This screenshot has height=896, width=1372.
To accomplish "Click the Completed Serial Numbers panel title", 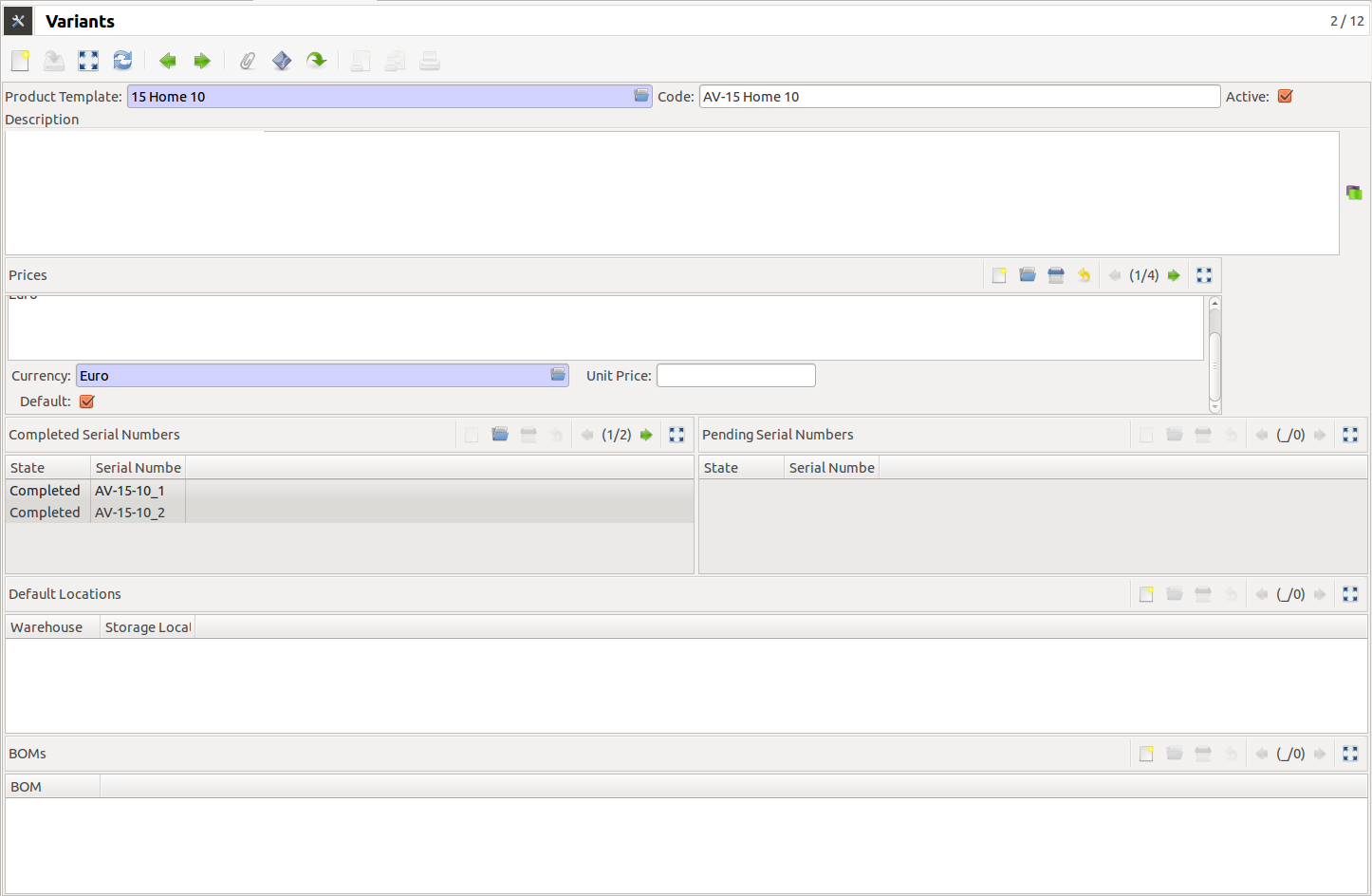I will click(x=94, y=434).
